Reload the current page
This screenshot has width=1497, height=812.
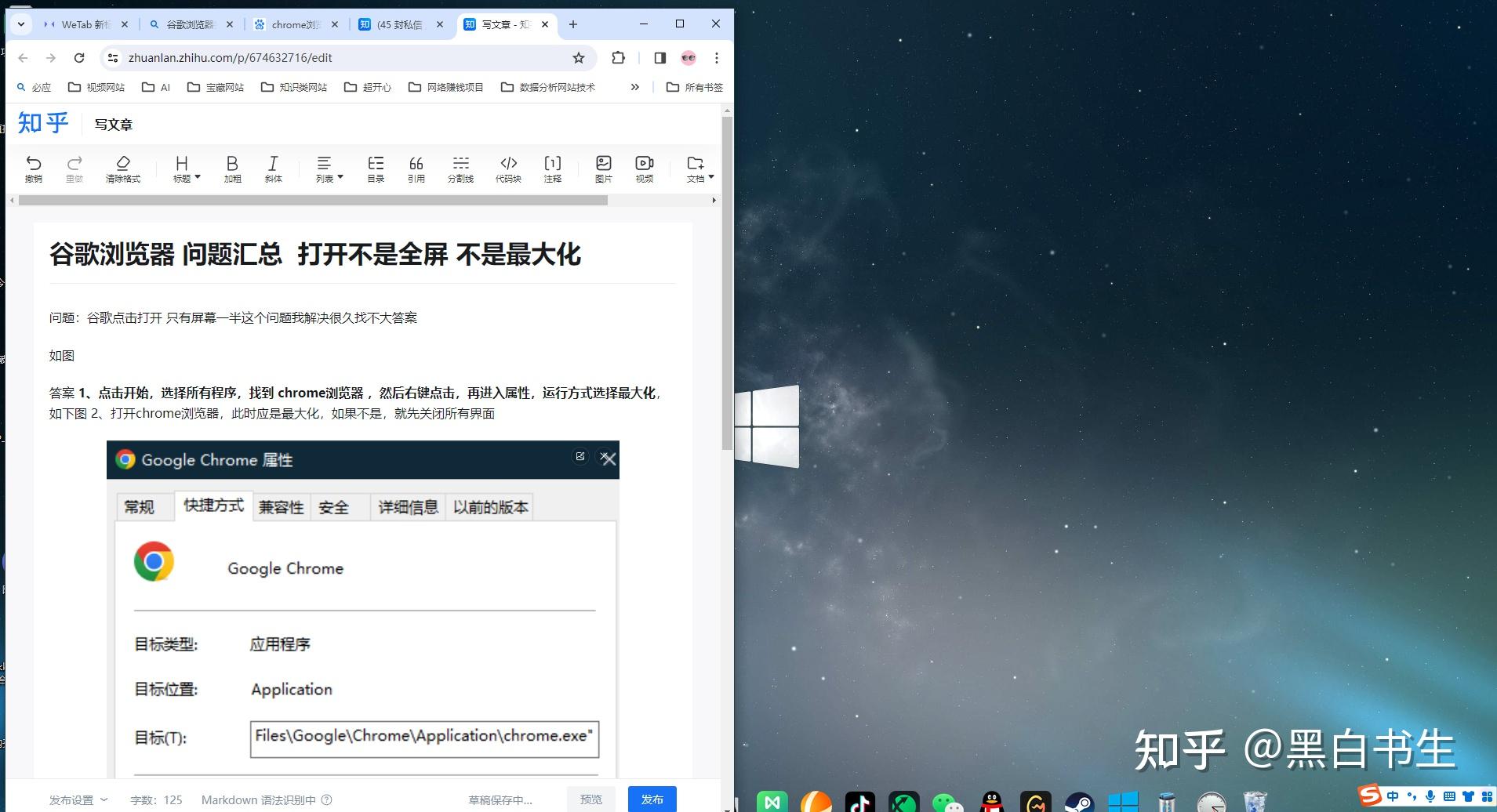pyautogui.click(x=79, y=58)
